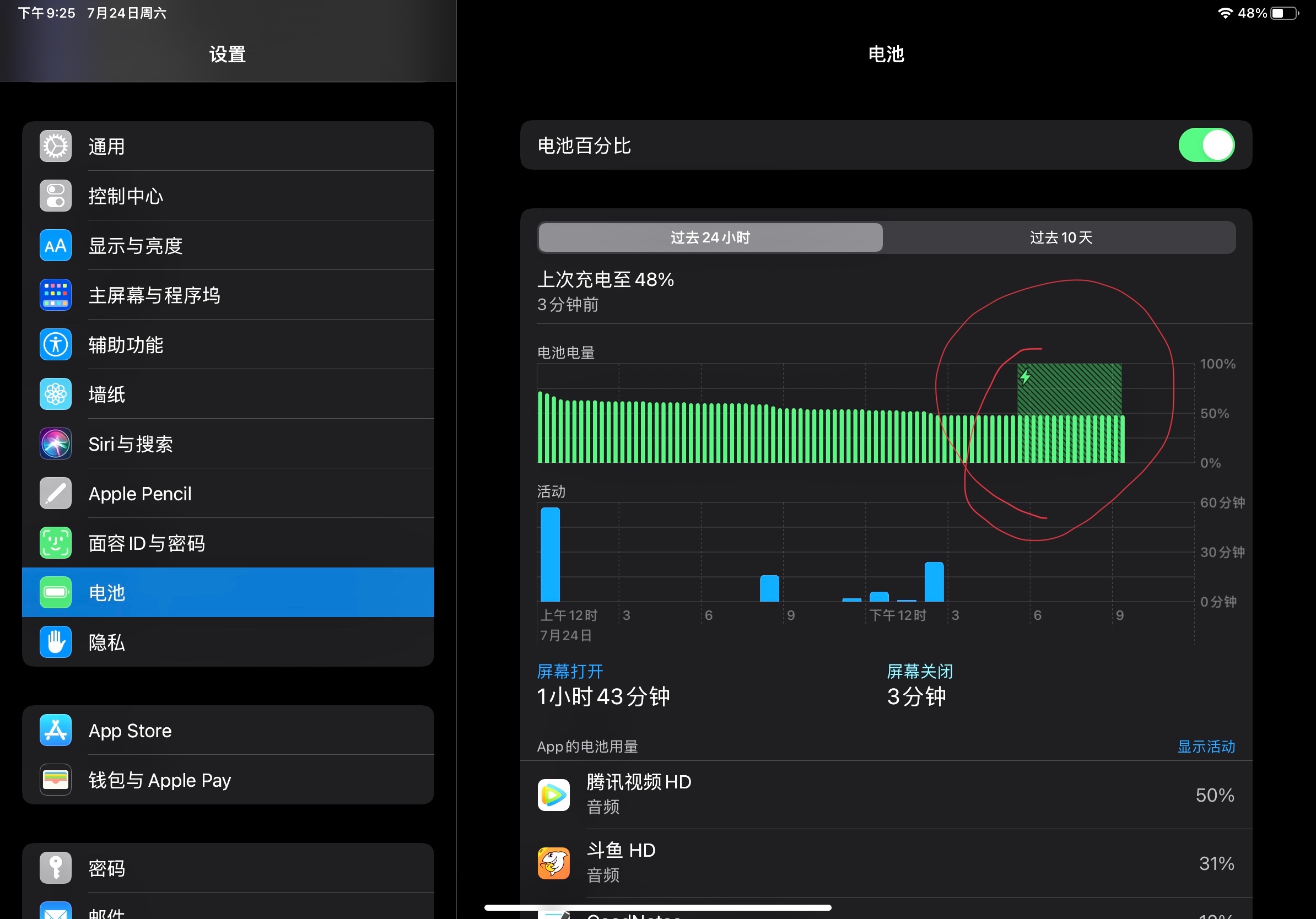Tap the Show Activity link
The width and height of the screenshot is (1316, 919).
pyautogui.click(x=1205, y=746)
